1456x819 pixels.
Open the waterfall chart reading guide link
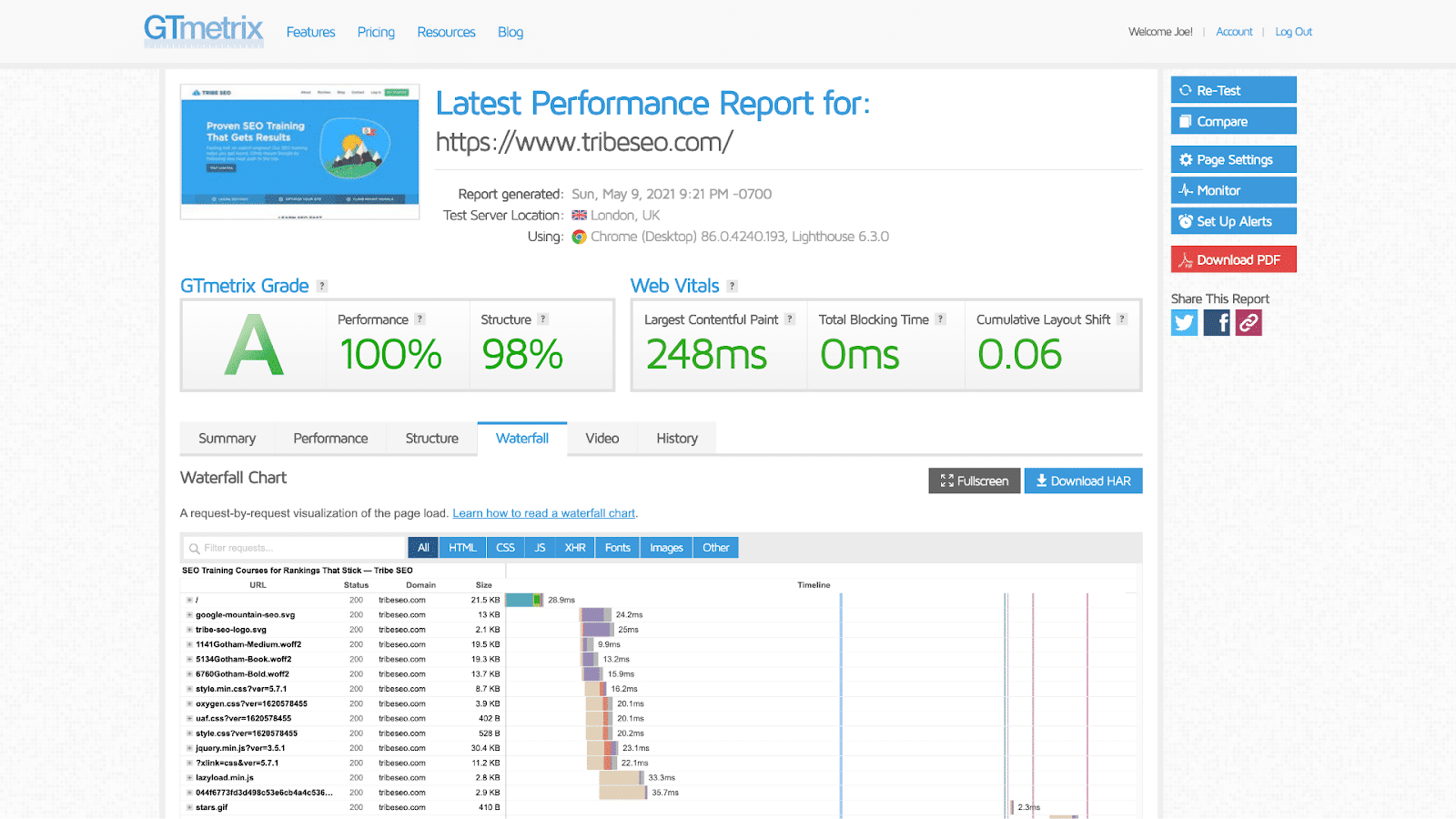[x=543, y=513]
